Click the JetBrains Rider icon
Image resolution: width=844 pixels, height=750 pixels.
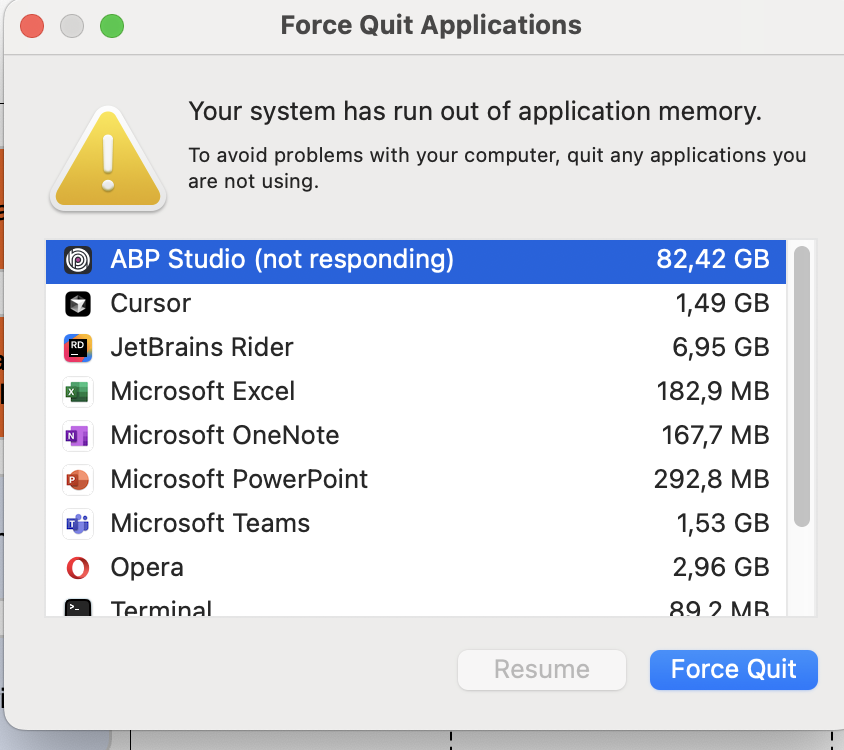tap(78, 348)
